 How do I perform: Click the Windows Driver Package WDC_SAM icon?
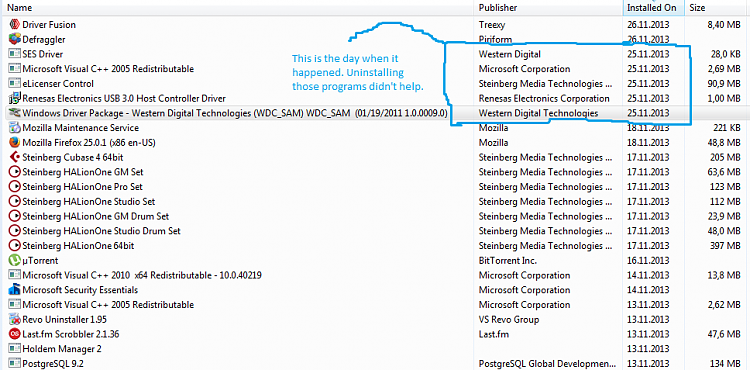[15, 113]
